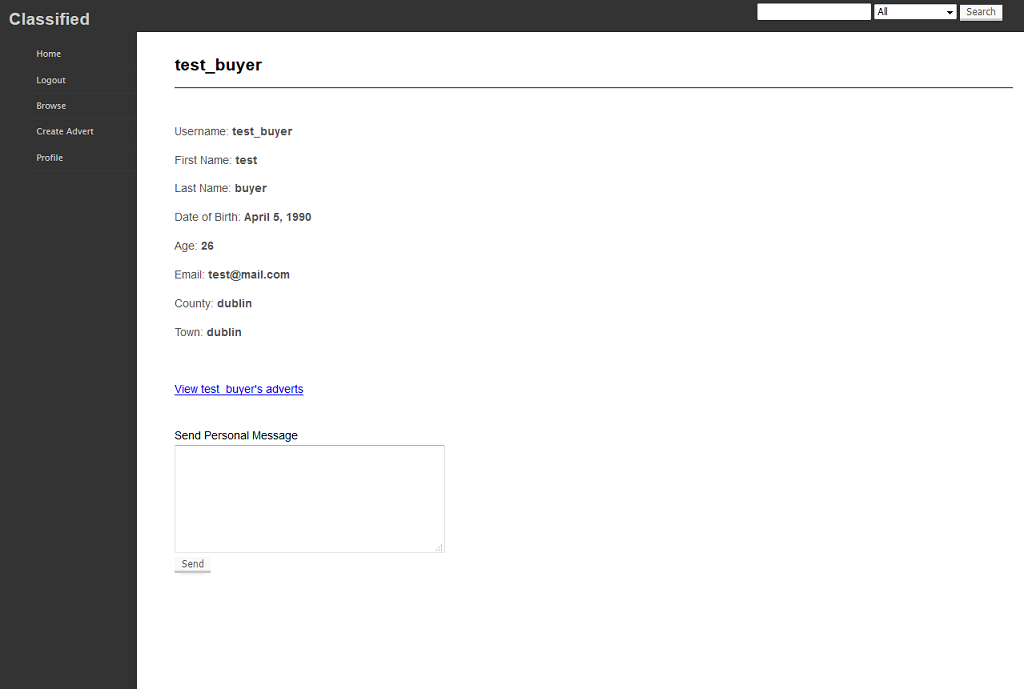Select the username value test_buyer
The height and width of the screenshot is (689, 1024).
(x=262, y=131)
